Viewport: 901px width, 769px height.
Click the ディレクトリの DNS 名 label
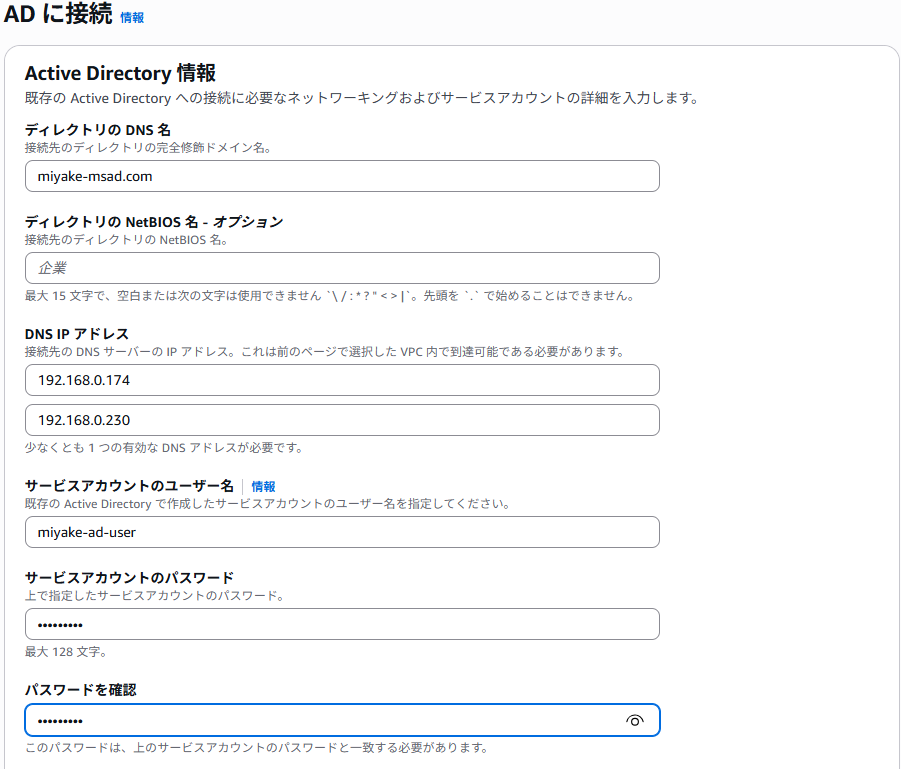tap(98, 130)
